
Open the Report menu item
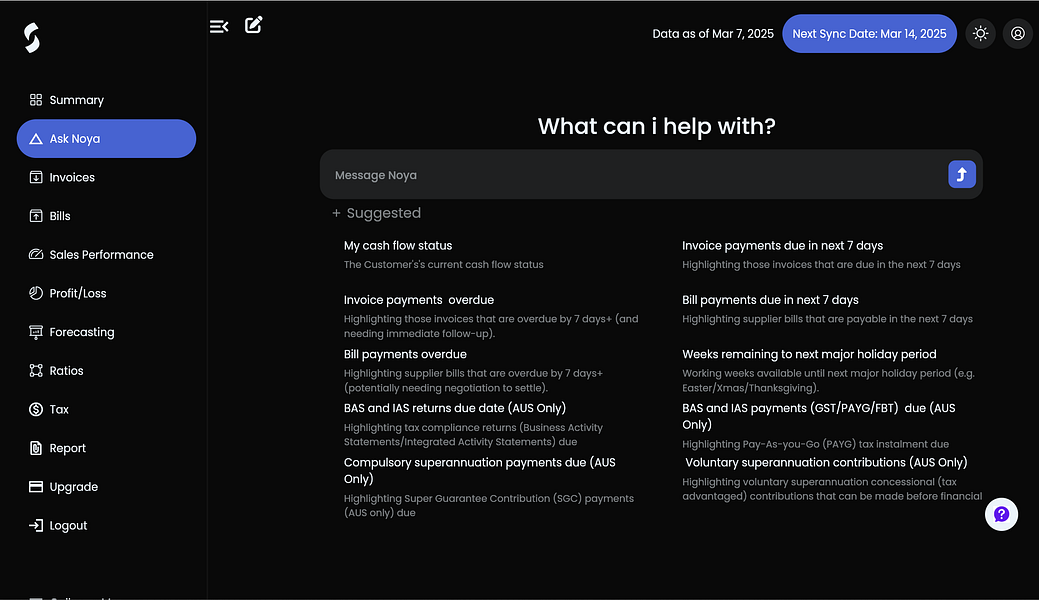(67, 447)
